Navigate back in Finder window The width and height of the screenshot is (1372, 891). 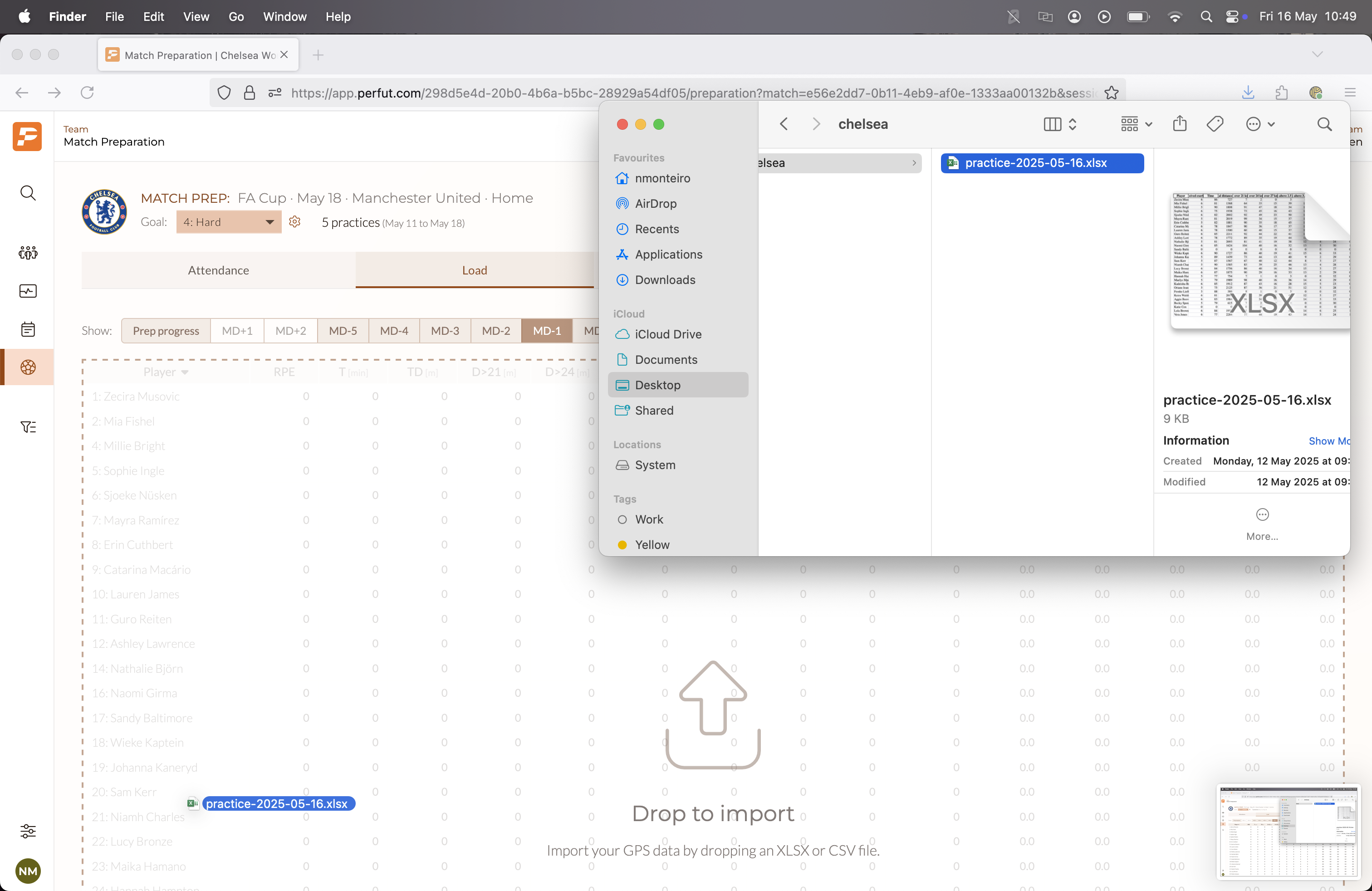pos(784,124)
